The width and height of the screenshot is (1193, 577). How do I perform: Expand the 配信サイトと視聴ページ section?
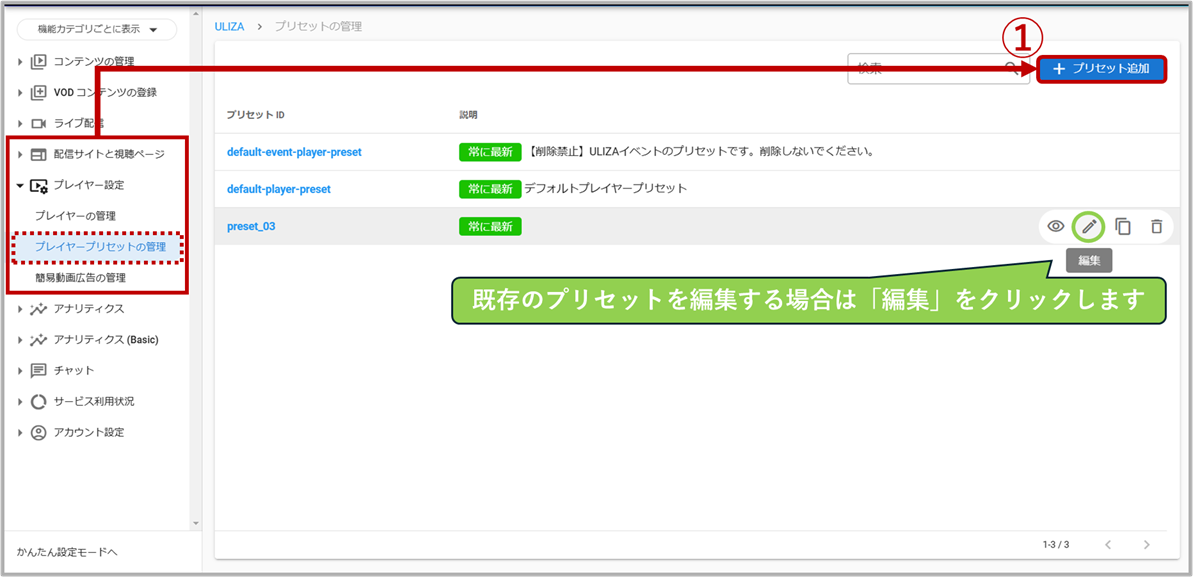20,155
